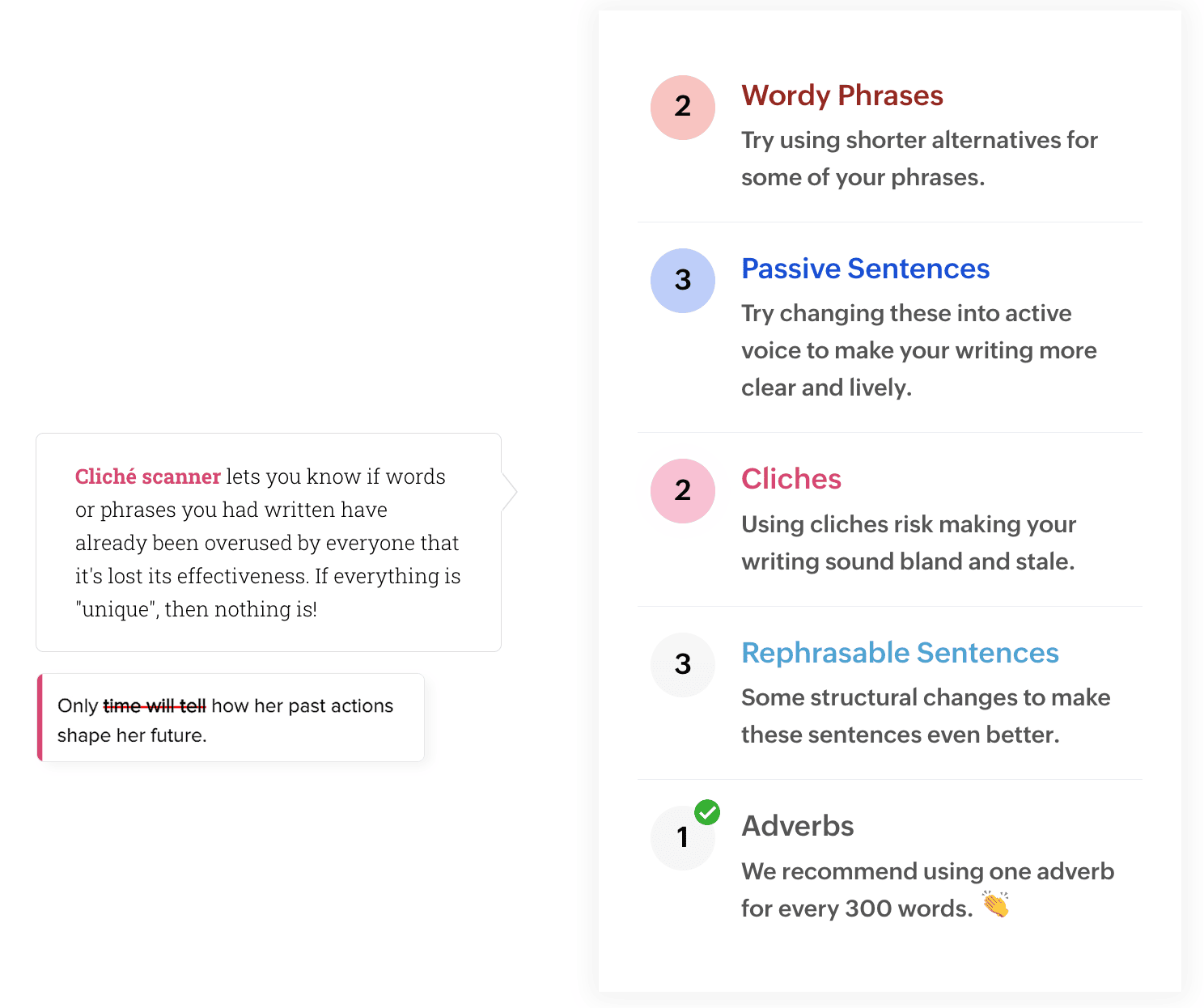This screenshot has height=1008, width=1204.
Task: Click the struck-through "time will tell" phrase
Action: click(x=155, y=706)
